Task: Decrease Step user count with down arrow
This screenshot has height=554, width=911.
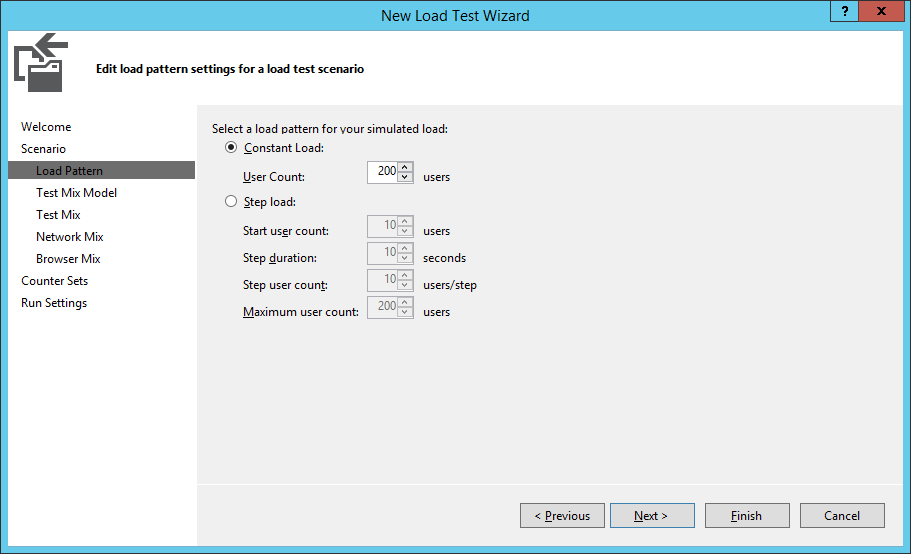Action: click(405, 285)
